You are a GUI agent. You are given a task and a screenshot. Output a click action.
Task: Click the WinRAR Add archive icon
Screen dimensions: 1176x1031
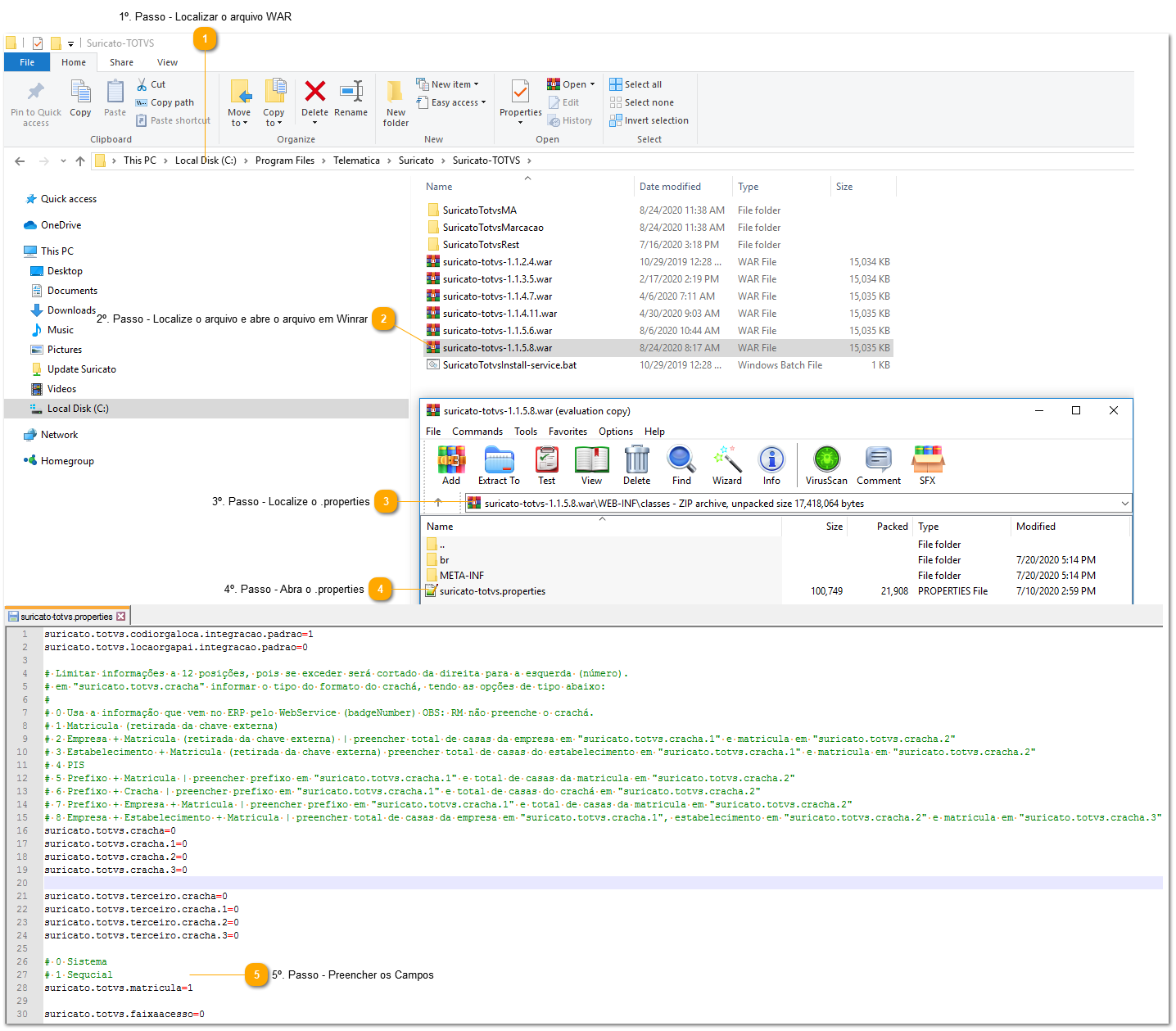click(451, 461)
